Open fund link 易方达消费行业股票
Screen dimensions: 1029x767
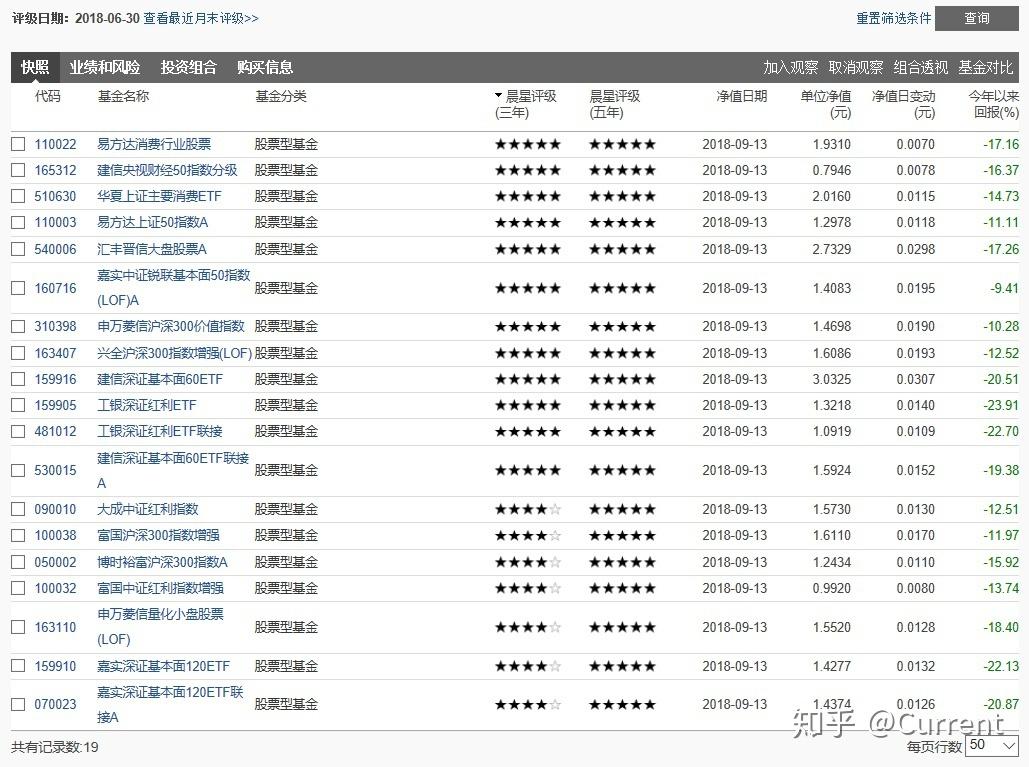(x=154, y=144)
